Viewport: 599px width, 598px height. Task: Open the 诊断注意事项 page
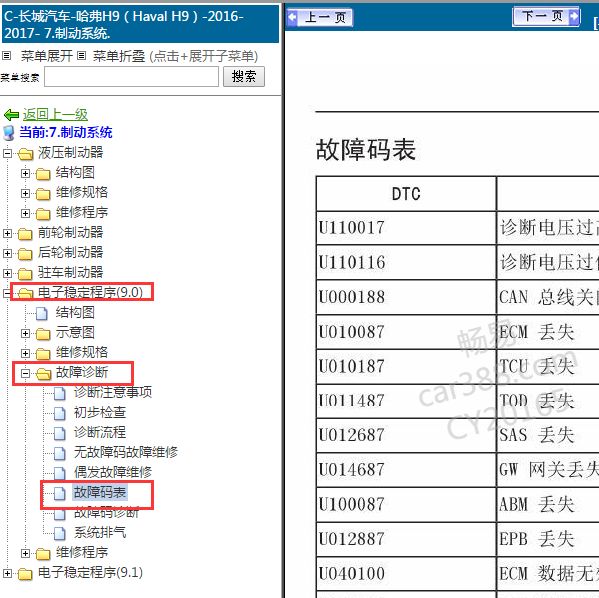(113, 392)
